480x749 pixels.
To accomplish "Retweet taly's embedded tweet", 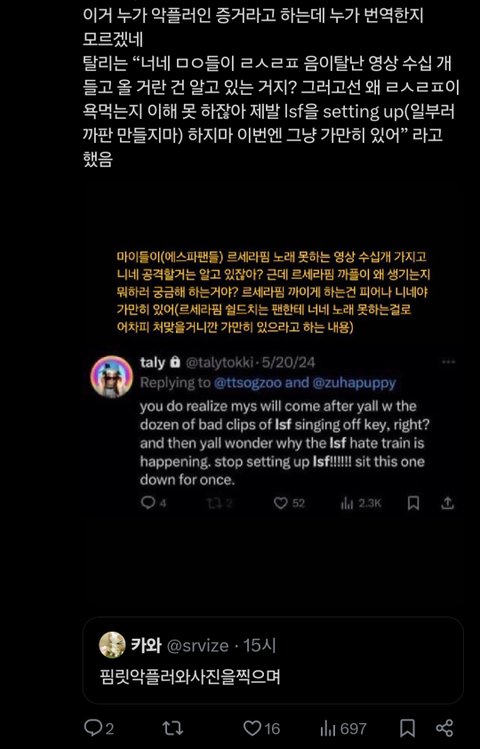I will click(219, 503).
